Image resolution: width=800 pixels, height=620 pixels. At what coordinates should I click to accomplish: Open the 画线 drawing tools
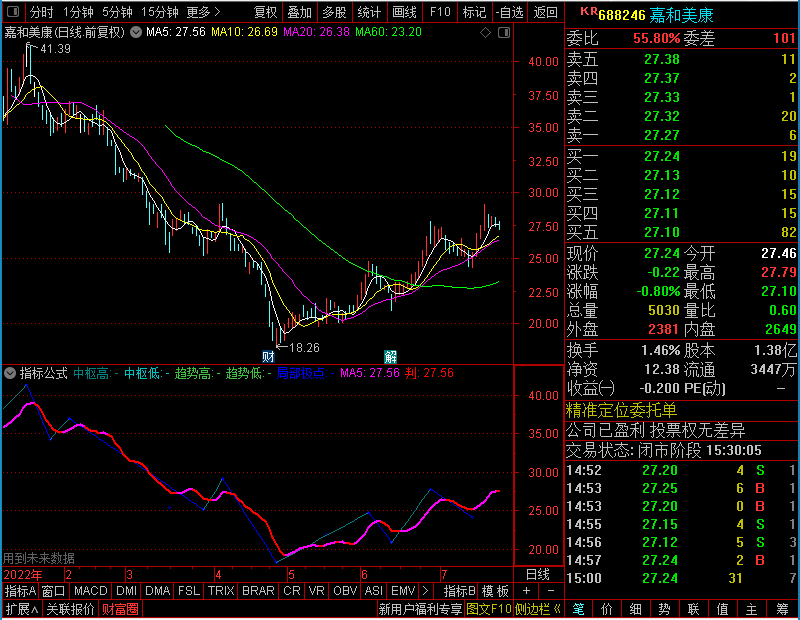coord(405,12)
